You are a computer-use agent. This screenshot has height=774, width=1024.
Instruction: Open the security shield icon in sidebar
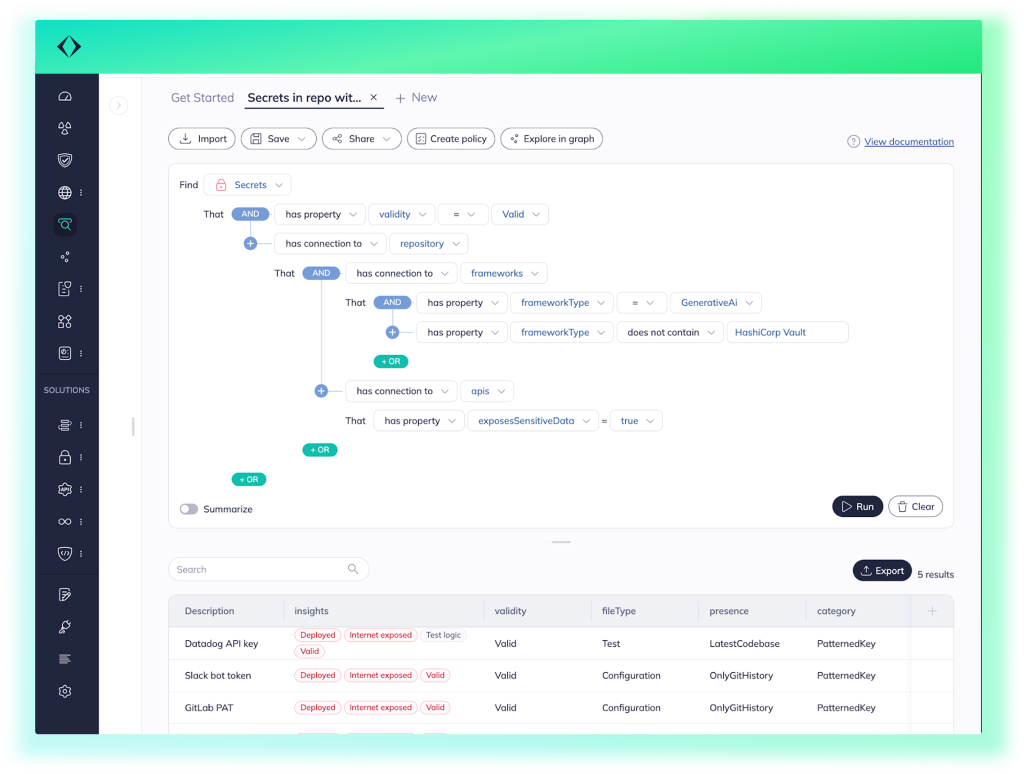click(65, 160)
